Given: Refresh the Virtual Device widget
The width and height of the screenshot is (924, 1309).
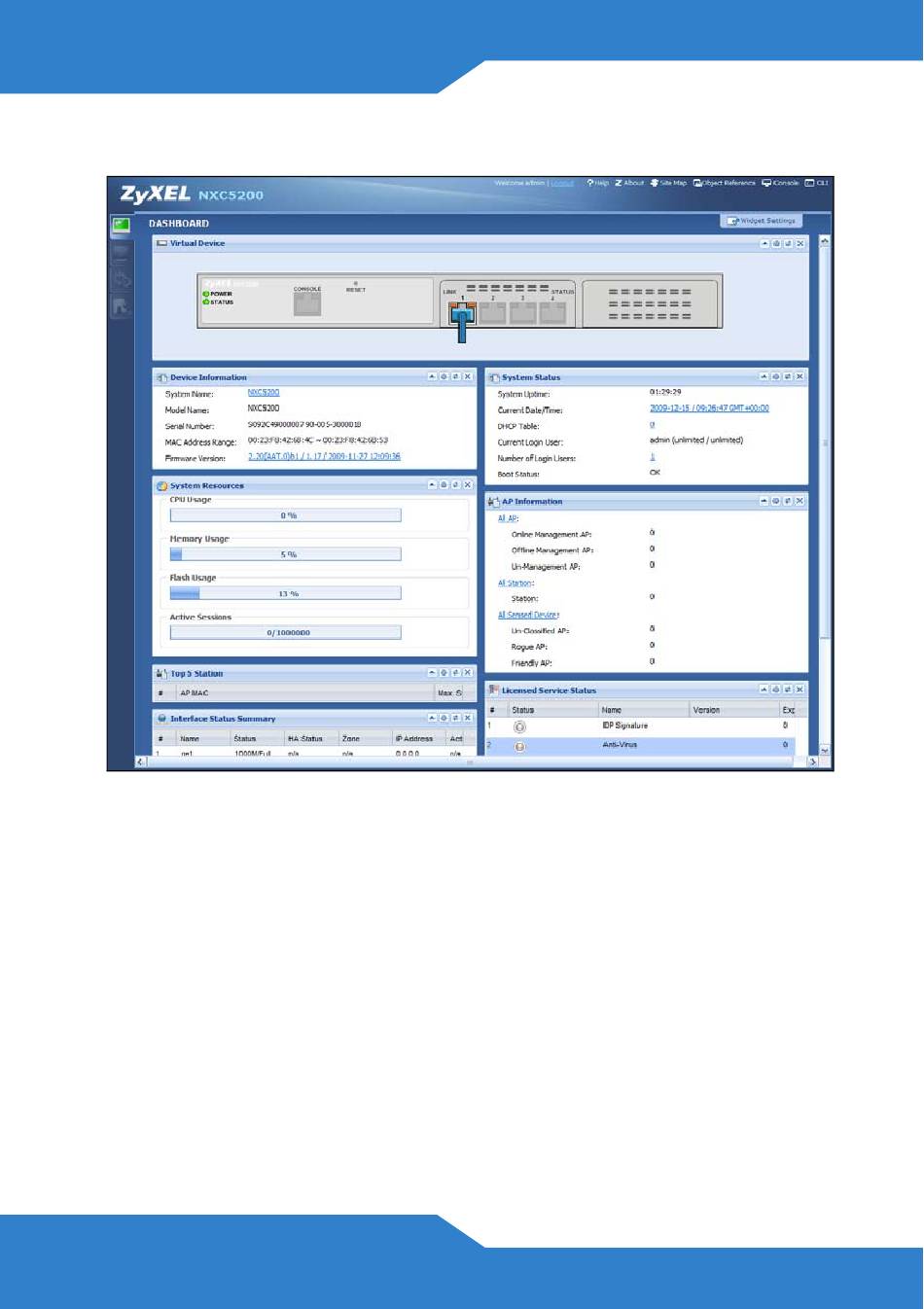Looking at the screenshot, I should pos(788,244).
